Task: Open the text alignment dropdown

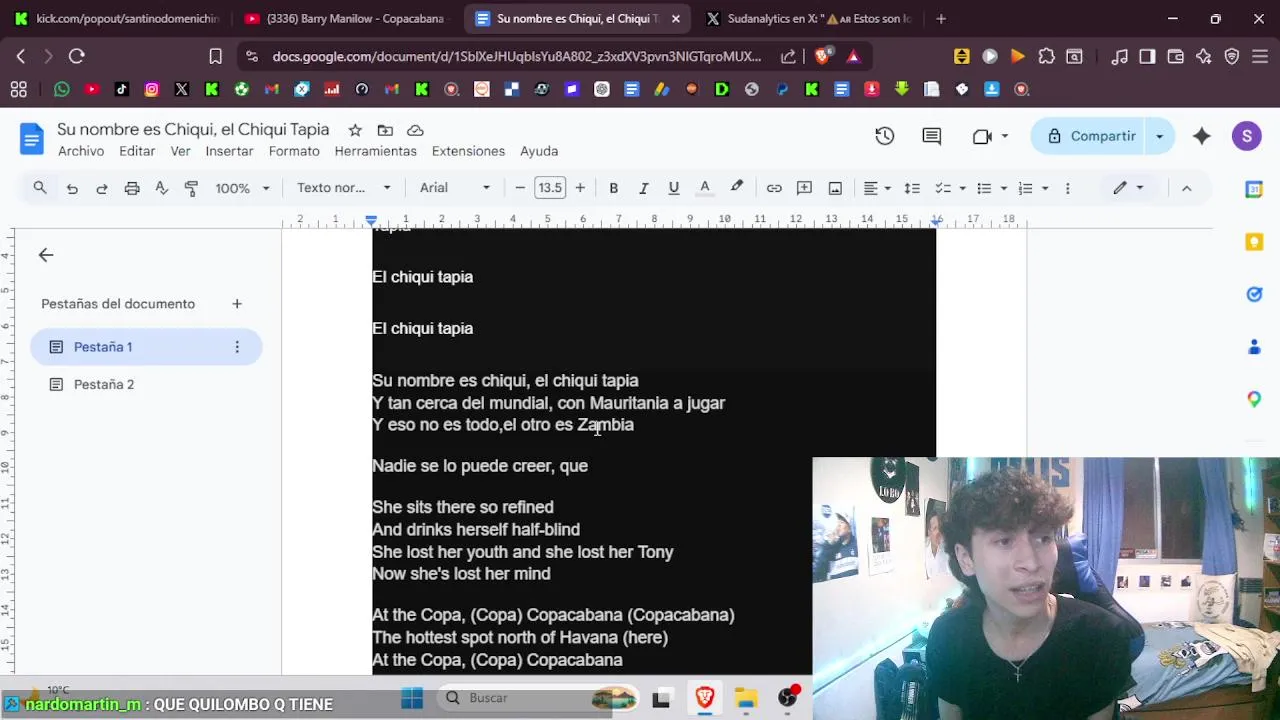Action: [x=877, y=188]
